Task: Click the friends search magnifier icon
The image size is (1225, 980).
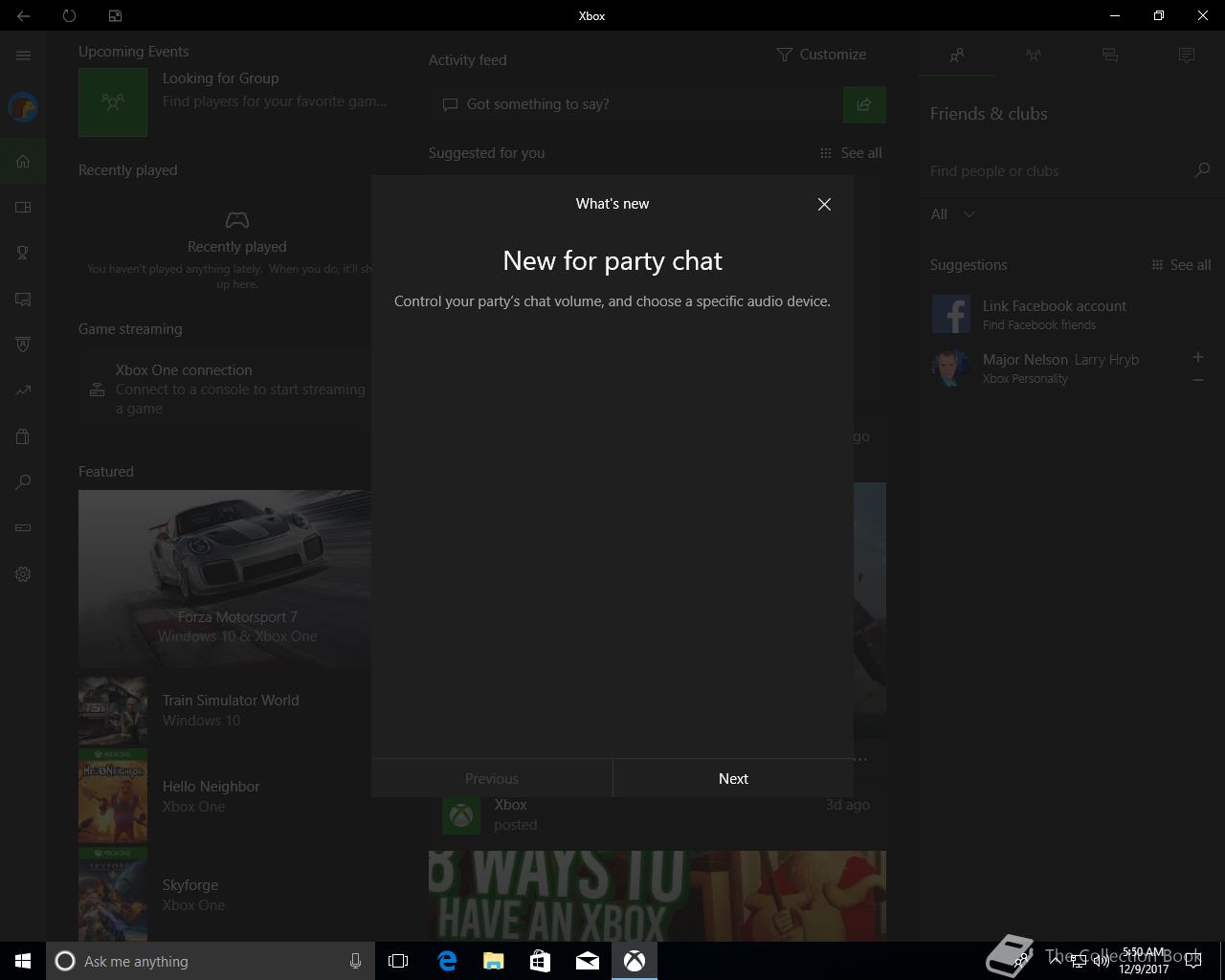Action: click(x=1202, y=170)
